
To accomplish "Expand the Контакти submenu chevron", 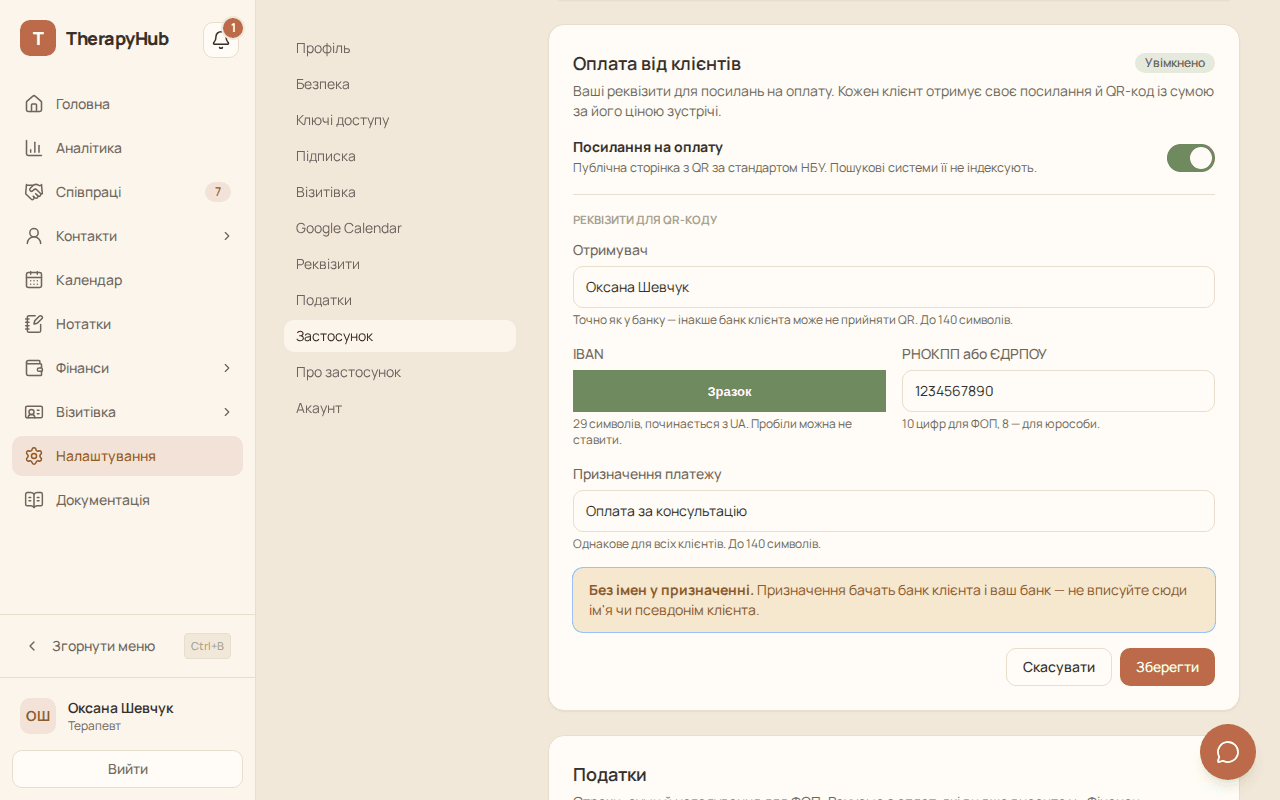I will click(x=227, y=236).
